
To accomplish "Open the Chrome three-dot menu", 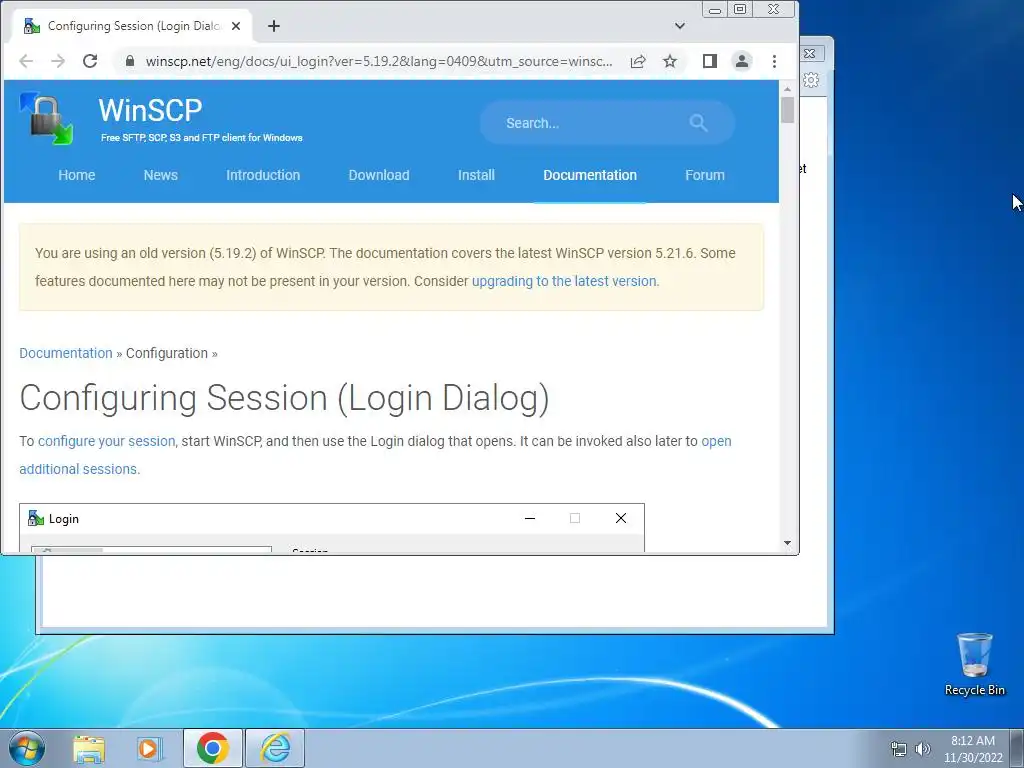I will point(775,61).
